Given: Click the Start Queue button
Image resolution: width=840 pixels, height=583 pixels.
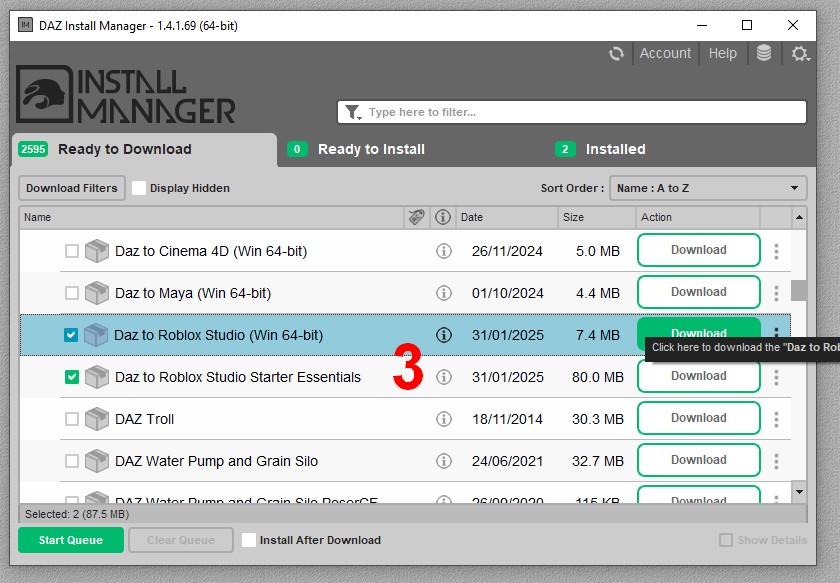Looking at the screenshot, I should pyautogui.click(x=71, y=540).
